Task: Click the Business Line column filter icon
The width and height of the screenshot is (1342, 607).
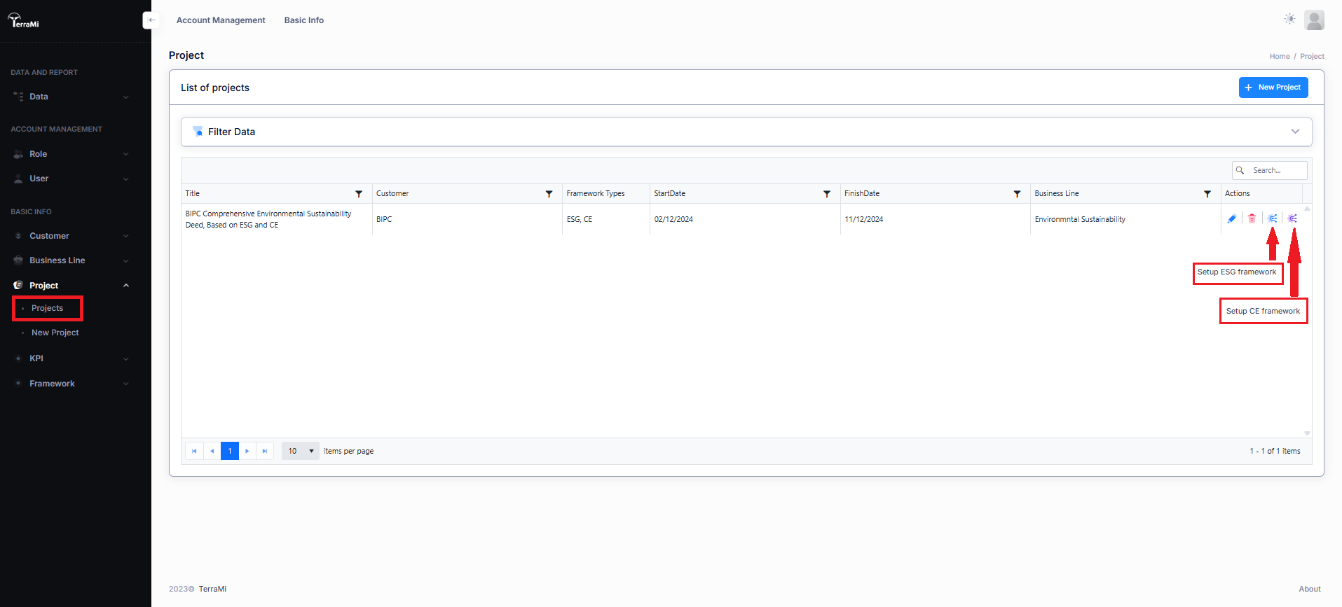Action: 1208,193
